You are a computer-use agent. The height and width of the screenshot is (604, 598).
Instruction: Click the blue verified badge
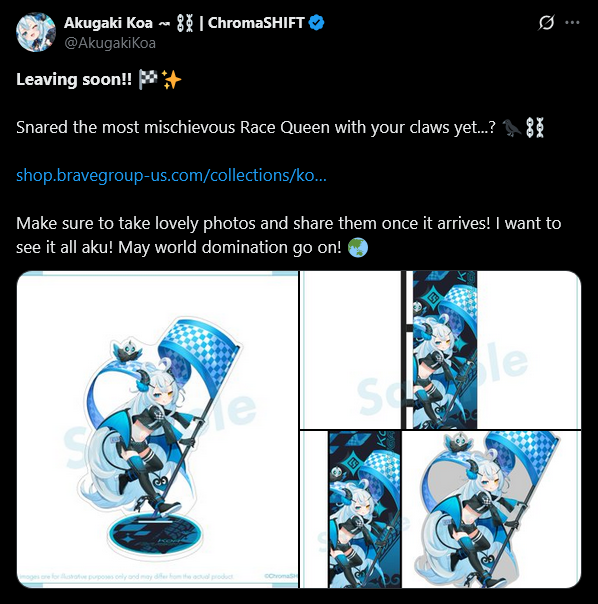(317, 23)
